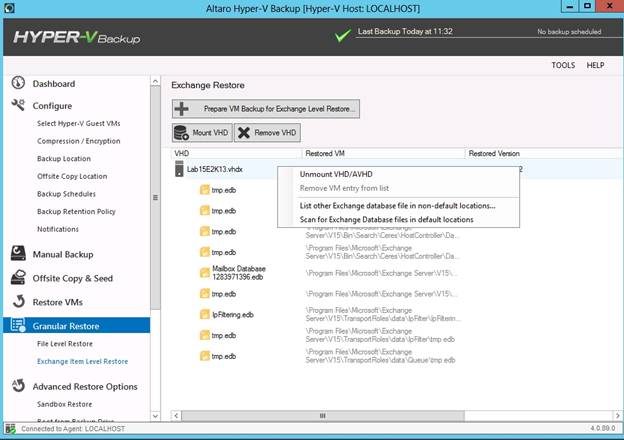Click the folder icon of Mailbox Database 1283971396.edb
624x440 pixels.
pos(205,273)
